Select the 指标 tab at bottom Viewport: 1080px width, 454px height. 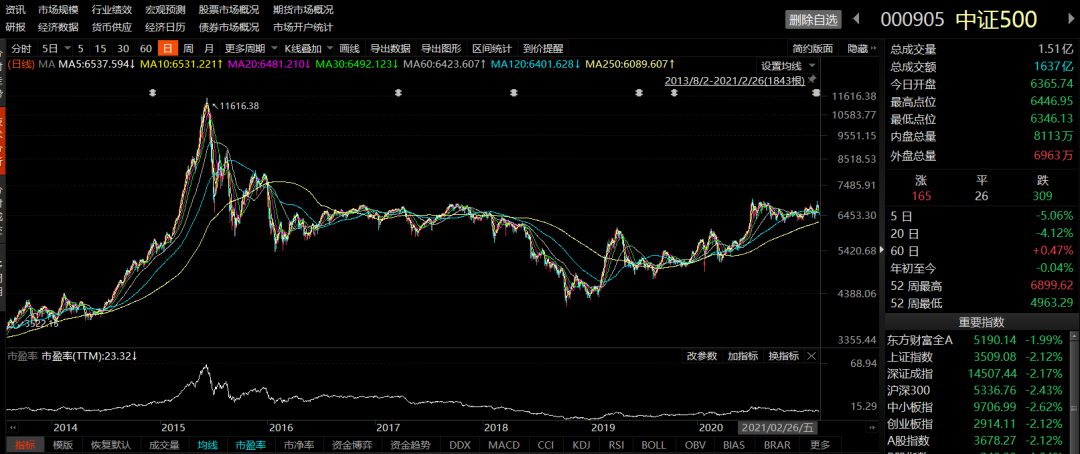pos(25,445)
